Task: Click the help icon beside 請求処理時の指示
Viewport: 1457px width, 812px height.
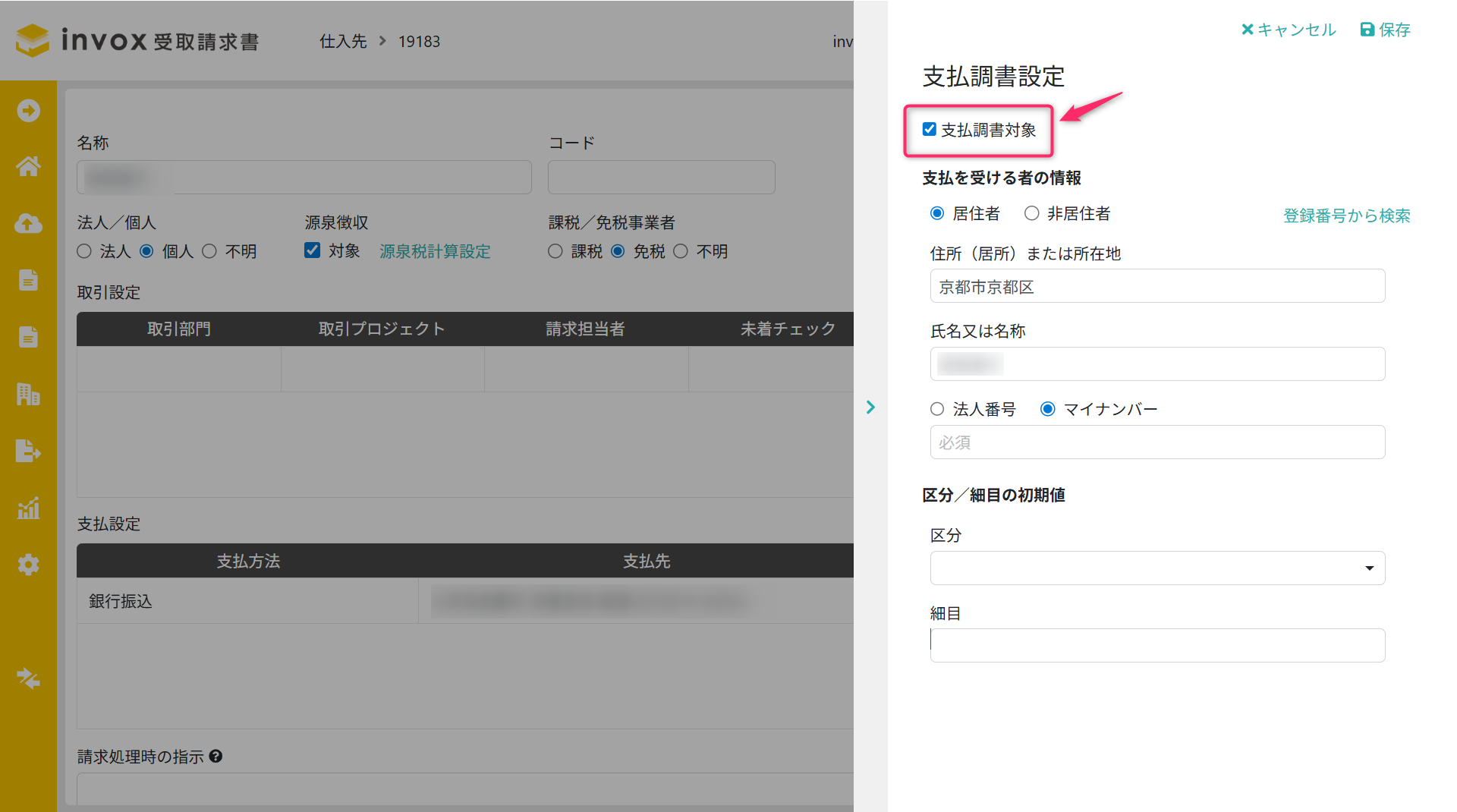Action: [x=216, y=757]
